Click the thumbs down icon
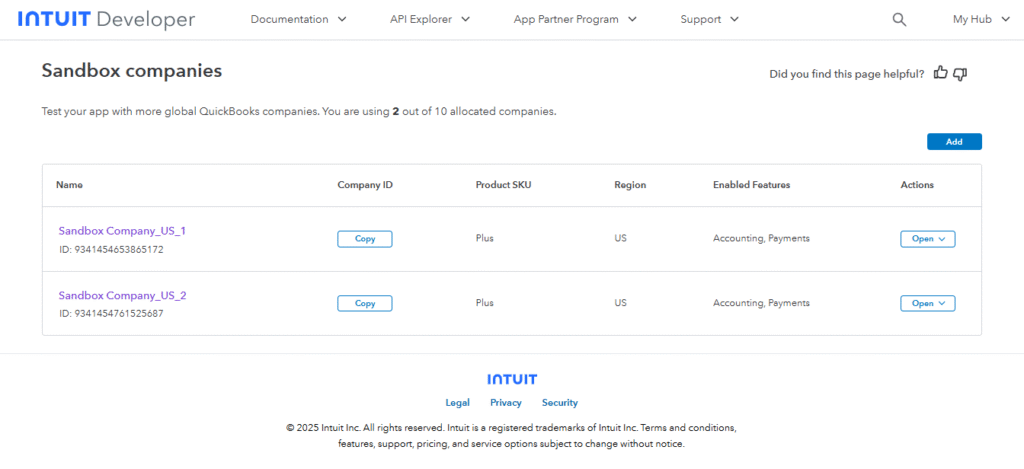 [960, 73]
